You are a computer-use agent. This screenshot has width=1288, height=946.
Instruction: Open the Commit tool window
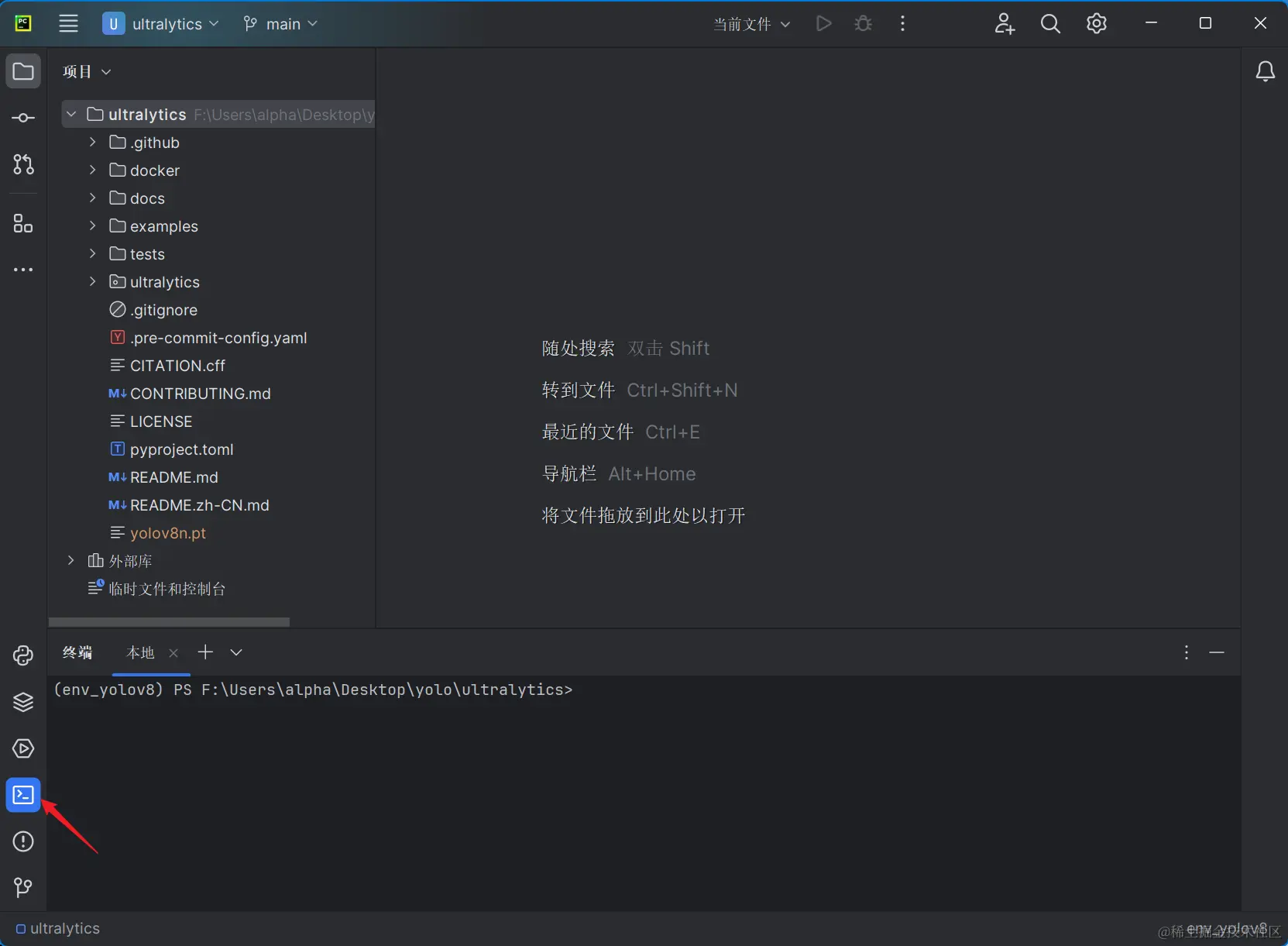pos(23,118)
